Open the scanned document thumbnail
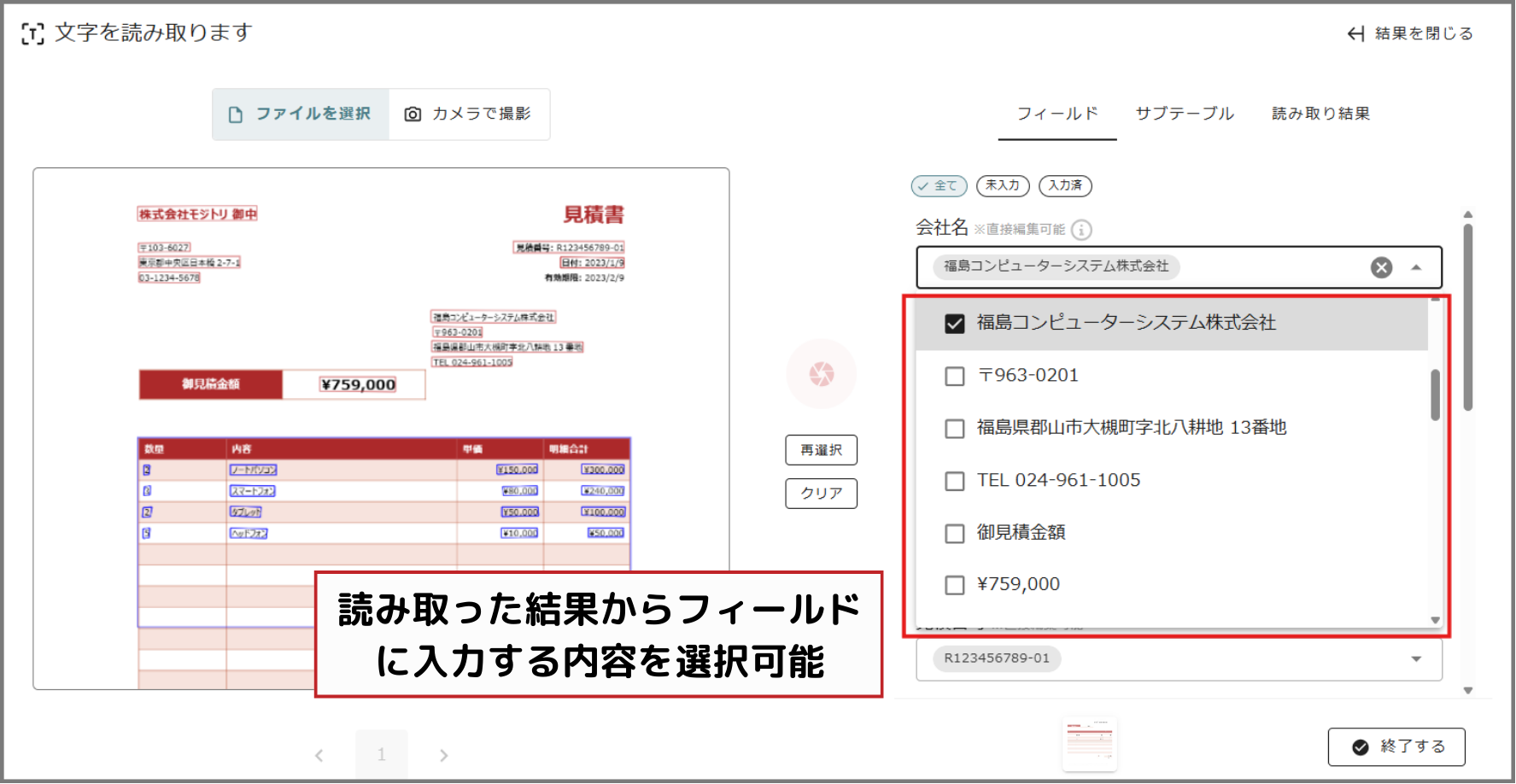Screen dimensions: 1516x784 click(x=1089, y=743)
